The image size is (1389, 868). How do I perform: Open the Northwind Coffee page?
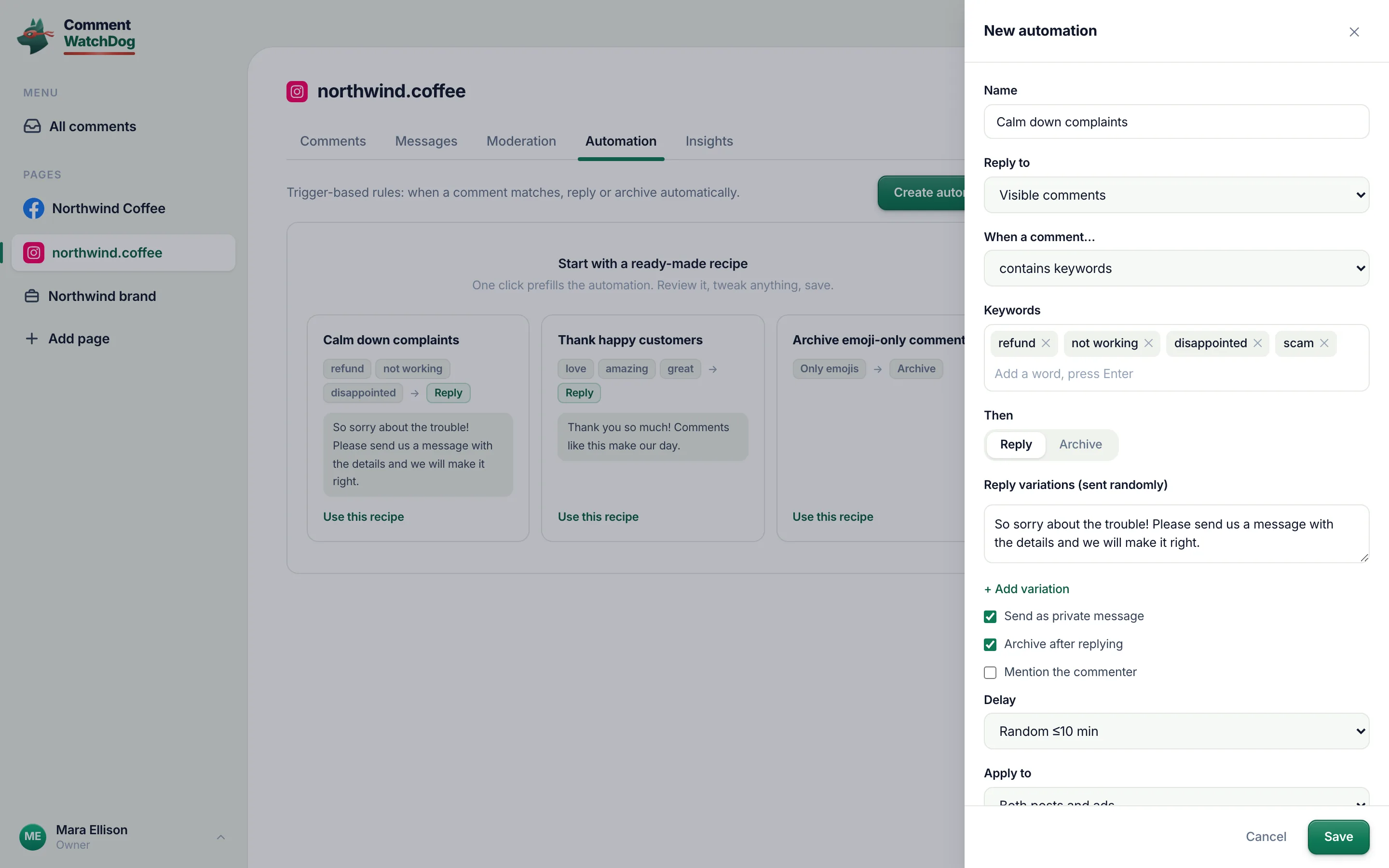123,208
